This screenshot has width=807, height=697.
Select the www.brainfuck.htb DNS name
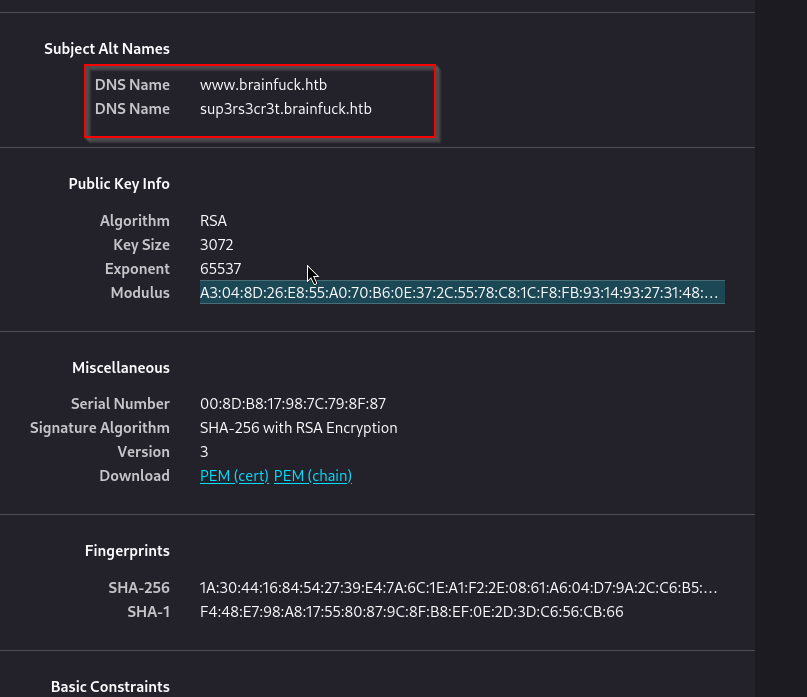(x=263, y=85)
